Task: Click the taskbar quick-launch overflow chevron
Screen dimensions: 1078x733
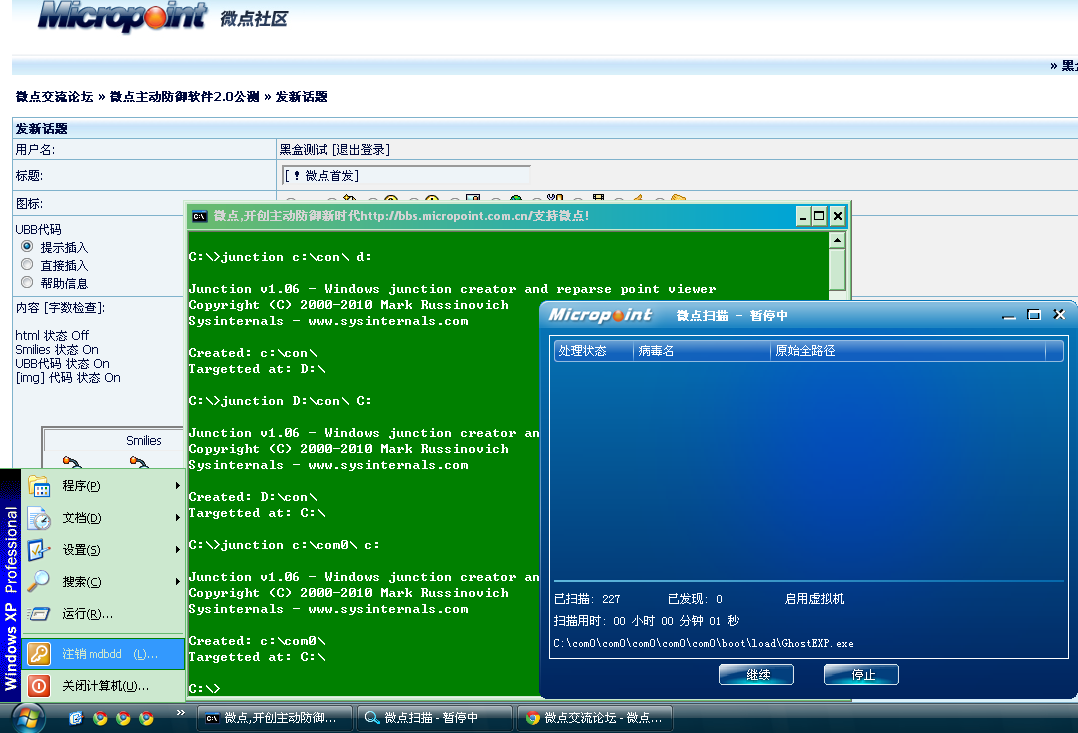Action: point(181,712)
